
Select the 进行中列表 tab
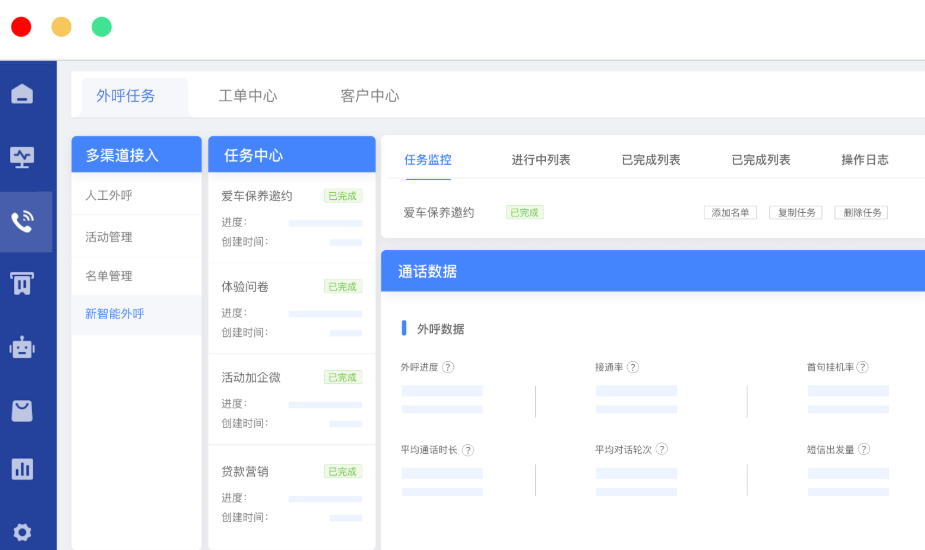click(x=541, y=160)
